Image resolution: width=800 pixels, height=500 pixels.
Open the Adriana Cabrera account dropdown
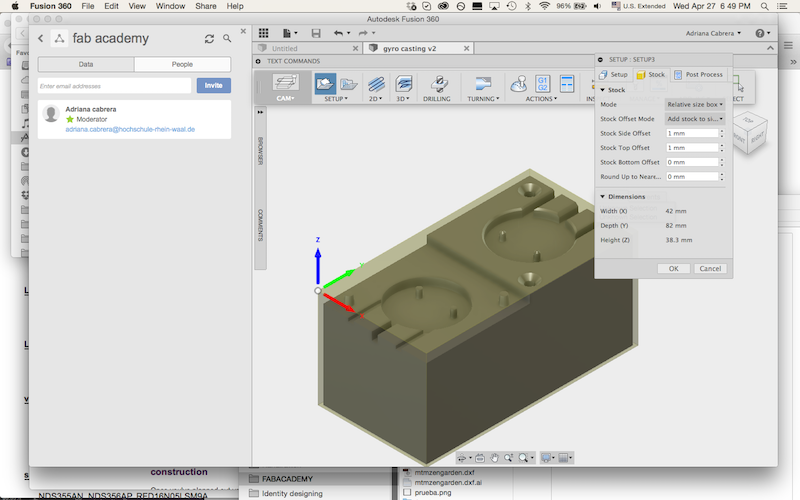point(713,33)
